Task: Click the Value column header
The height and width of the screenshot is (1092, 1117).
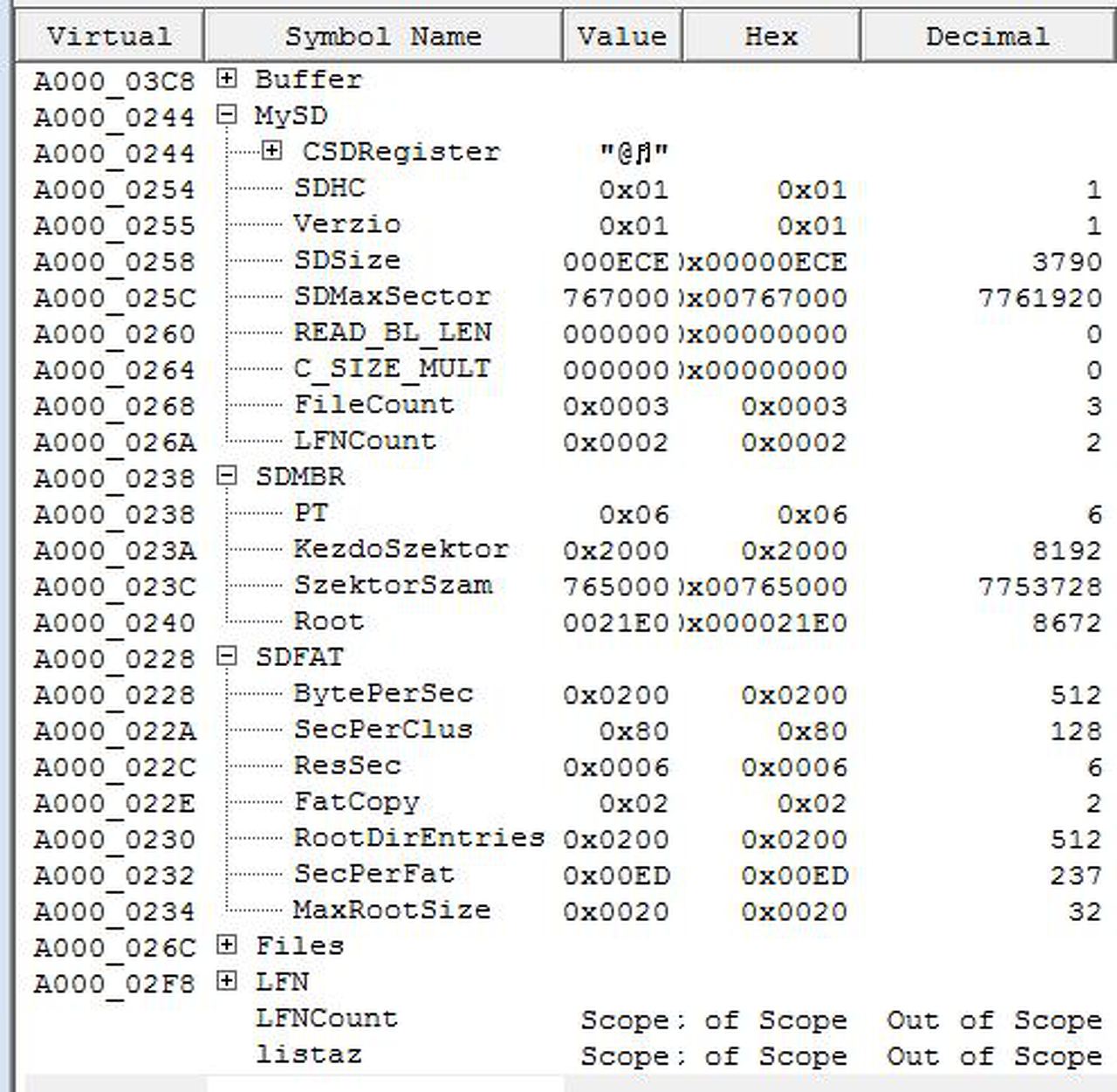Action: click(x=622, y=36)
